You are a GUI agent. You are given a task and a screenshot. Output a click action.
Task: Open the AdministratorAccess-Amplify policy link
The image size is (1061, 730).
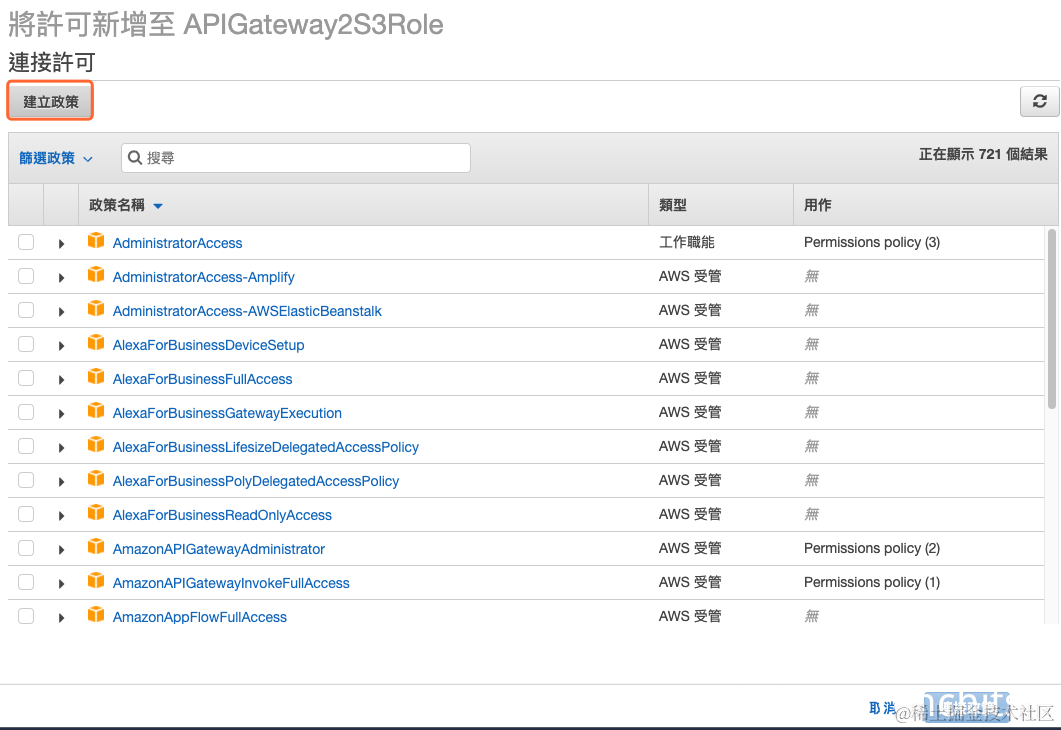(204, 277)
